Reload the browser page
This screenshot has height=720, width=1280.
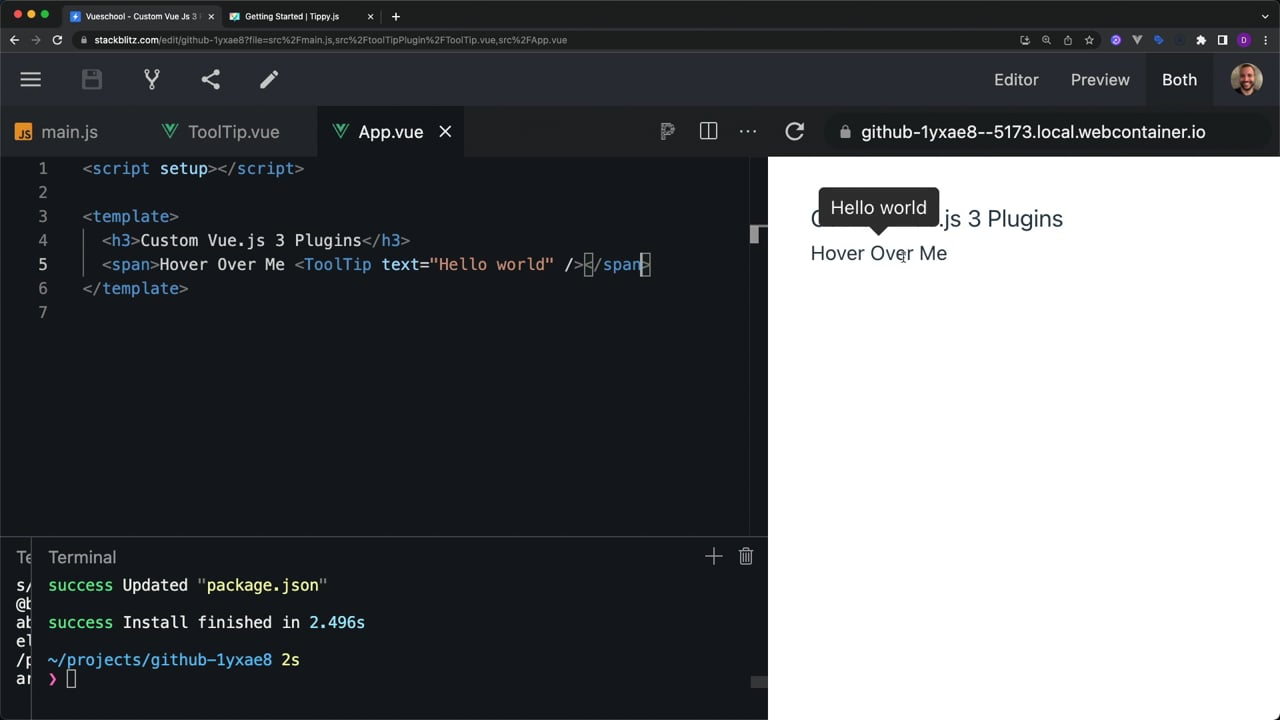57,40
